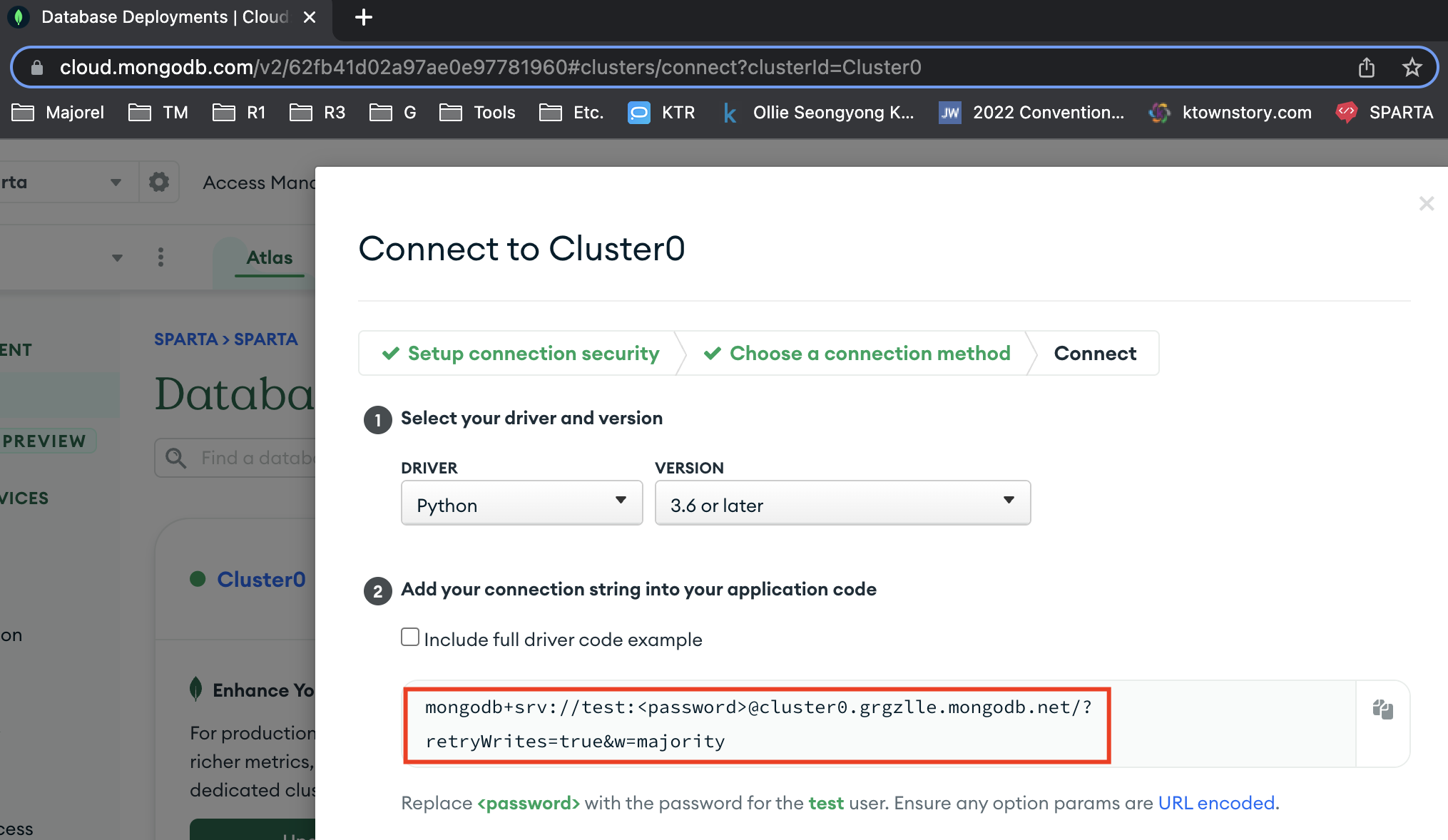Go to Setup connection security step
Screen dimensions: 1448x840
520,354
